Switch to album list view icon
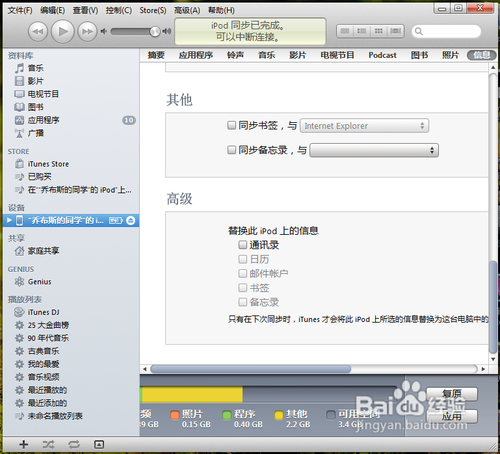 coord(362,31)
